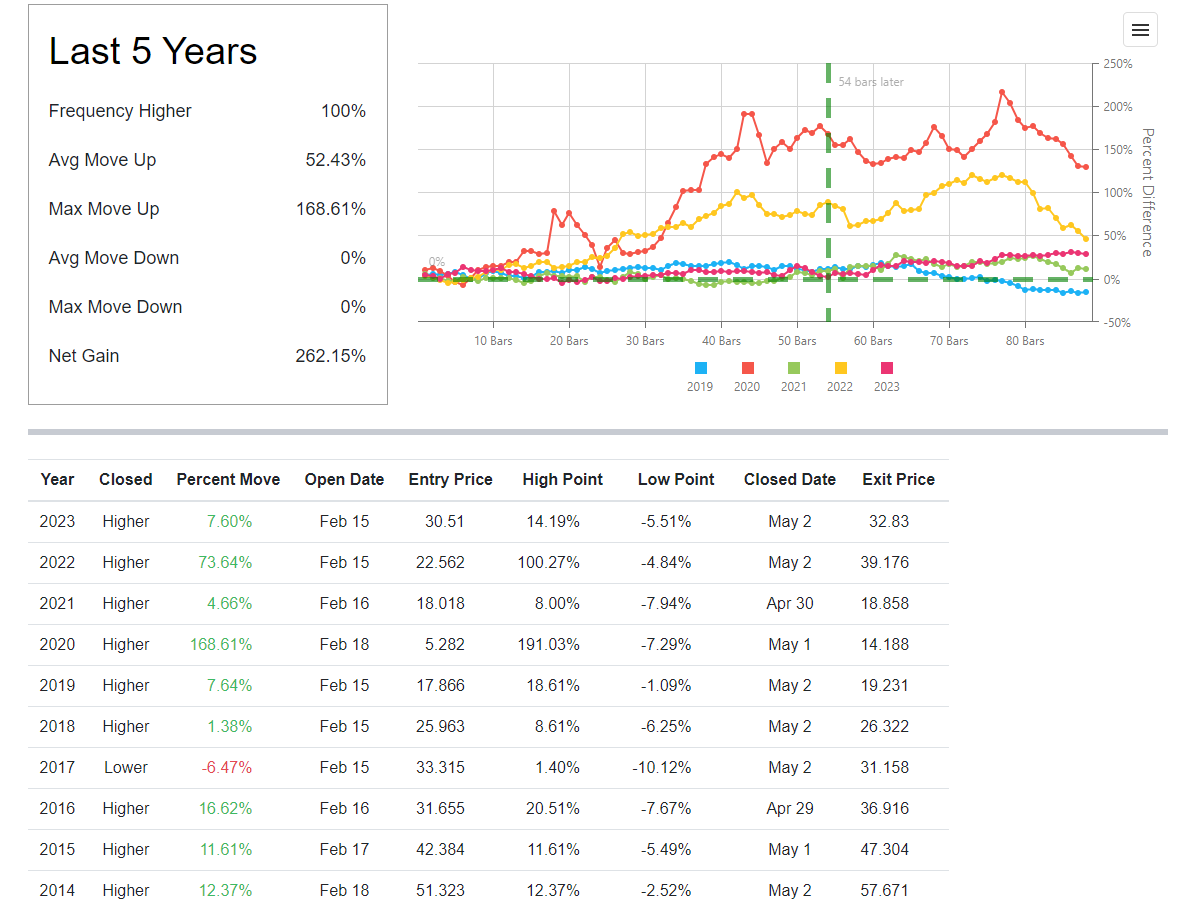The height and width of the screenshot is (903, 1181).
Task: Select the 191.03% high point cell
Action: point(548,645)
